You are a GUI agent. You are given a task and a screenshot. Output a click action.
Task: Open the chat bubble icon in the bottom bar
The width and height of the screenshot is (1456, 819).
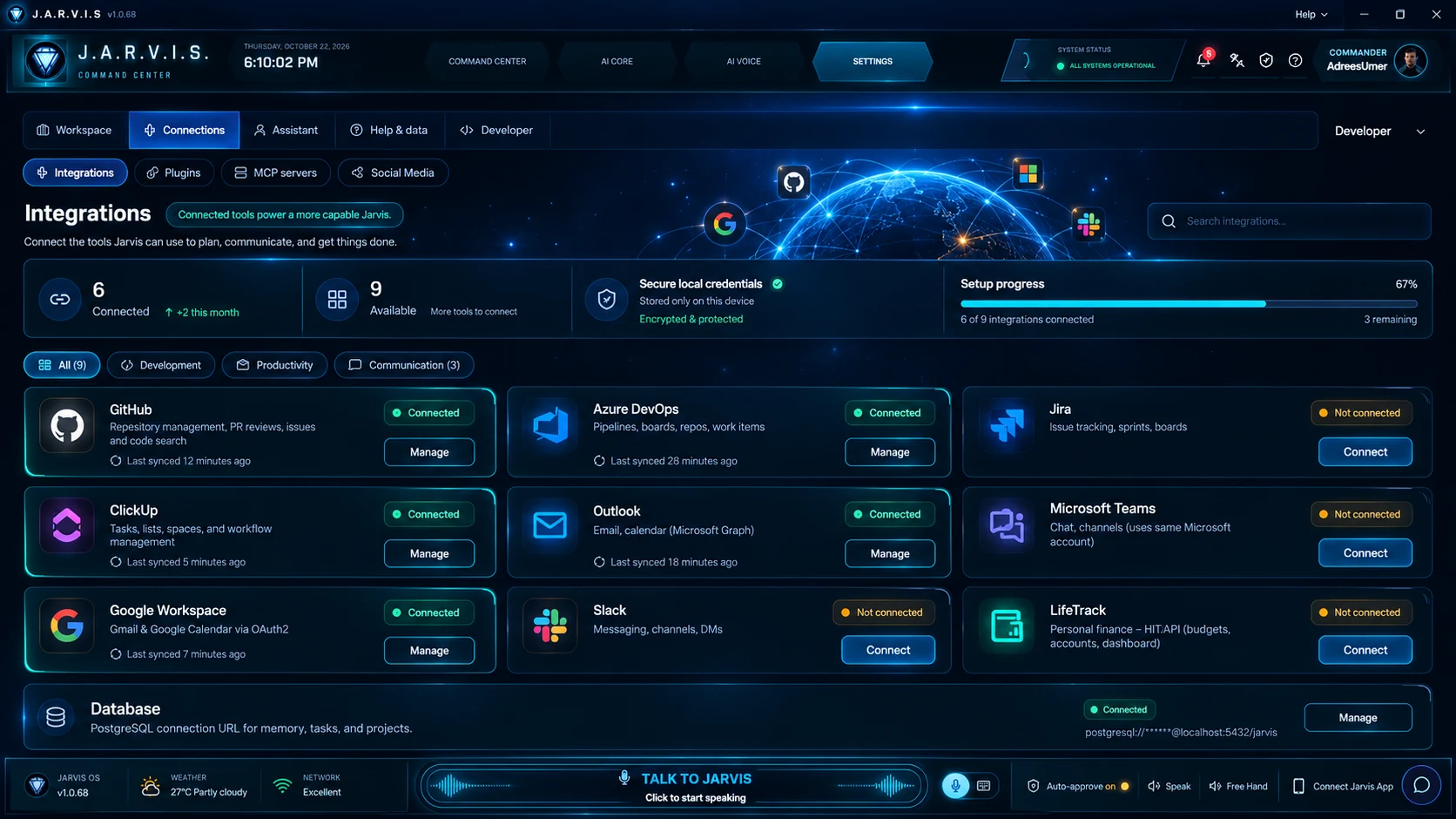1421,785
